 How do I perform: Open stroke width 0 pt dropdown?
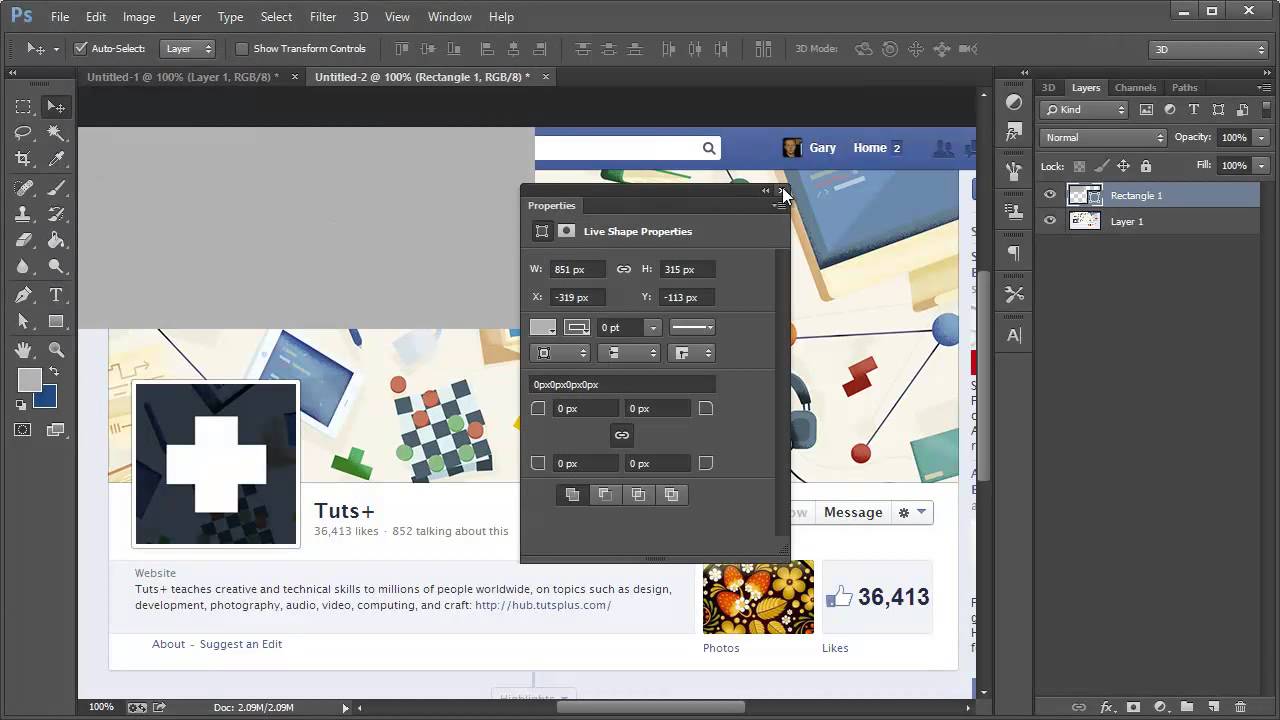pos(653,327)
